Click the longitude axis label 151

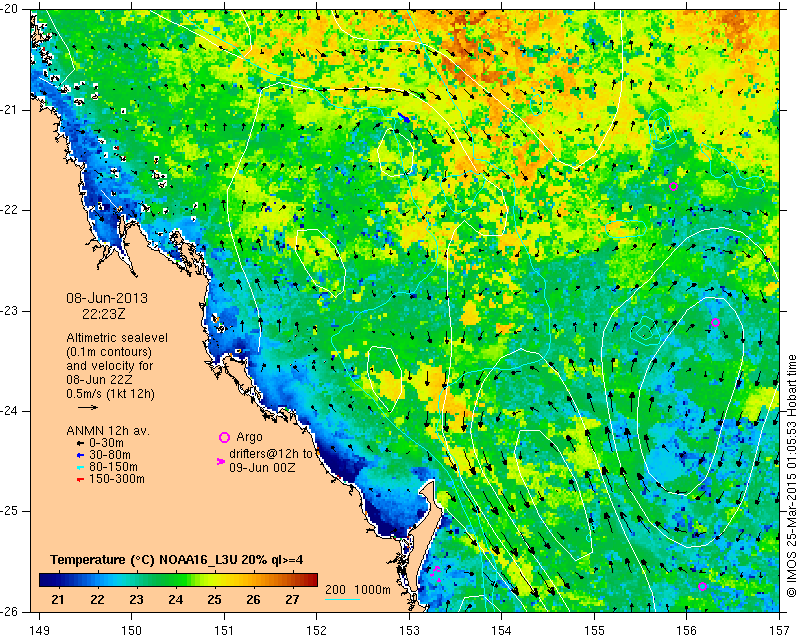pyautogui.click(x=224, y=631)
